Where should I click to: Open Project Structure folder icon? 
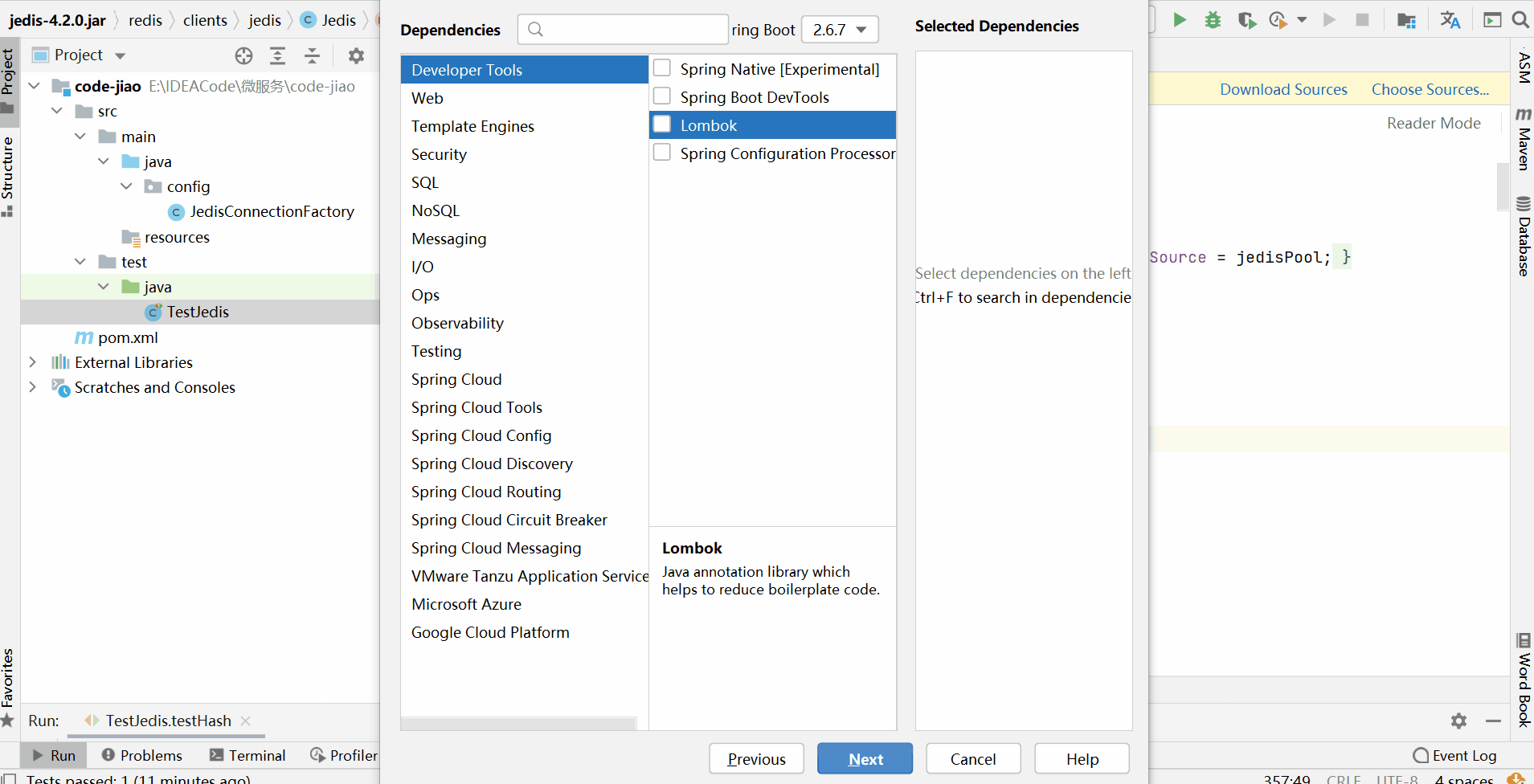(1406, 20)
